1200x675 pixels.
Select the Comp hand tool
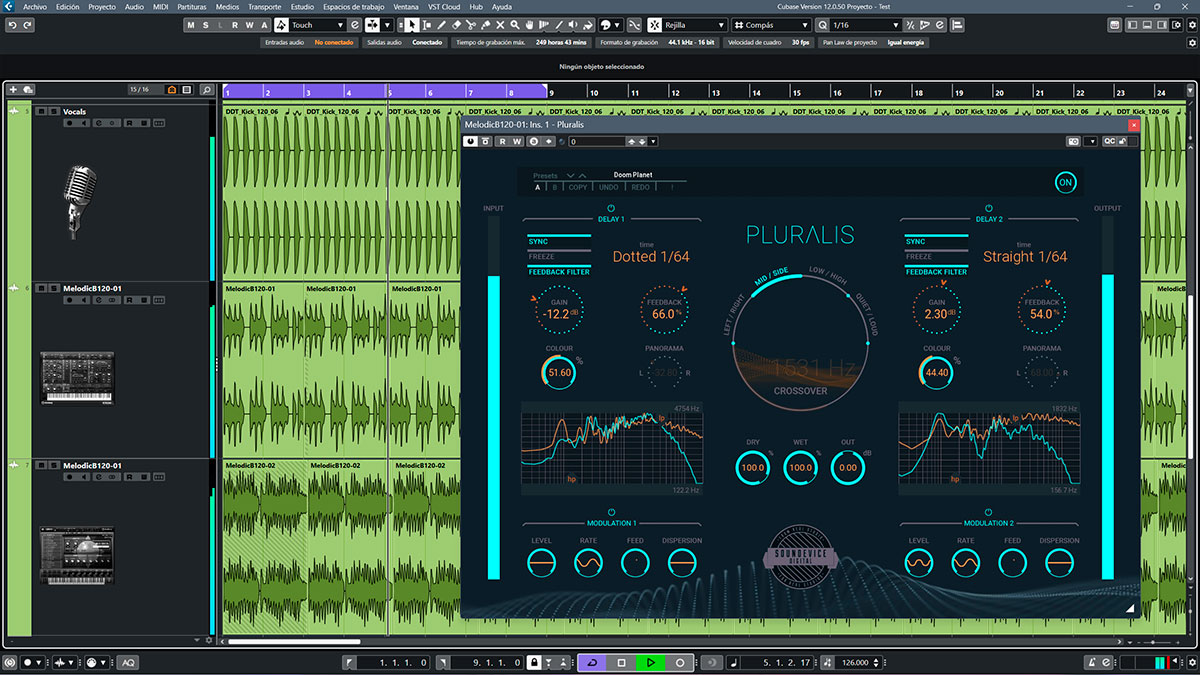(529, 25)
